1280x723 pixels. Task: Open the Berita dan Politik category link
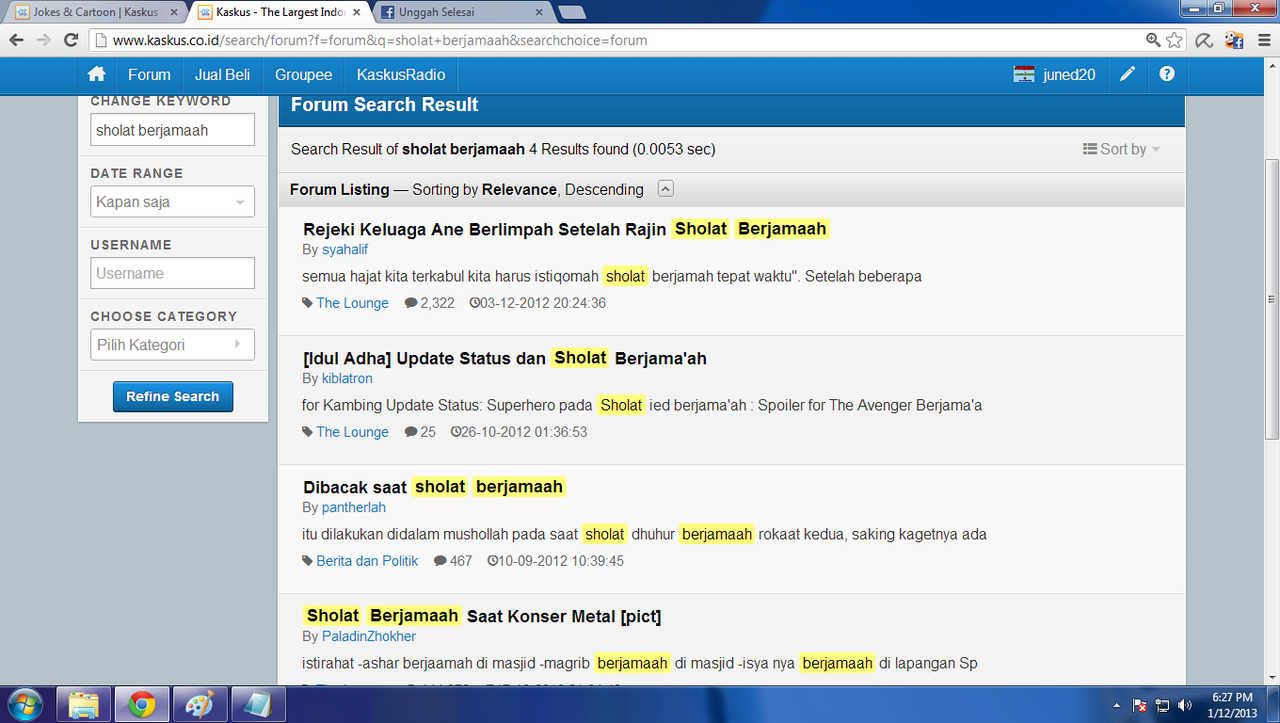[x=367, y=561]
